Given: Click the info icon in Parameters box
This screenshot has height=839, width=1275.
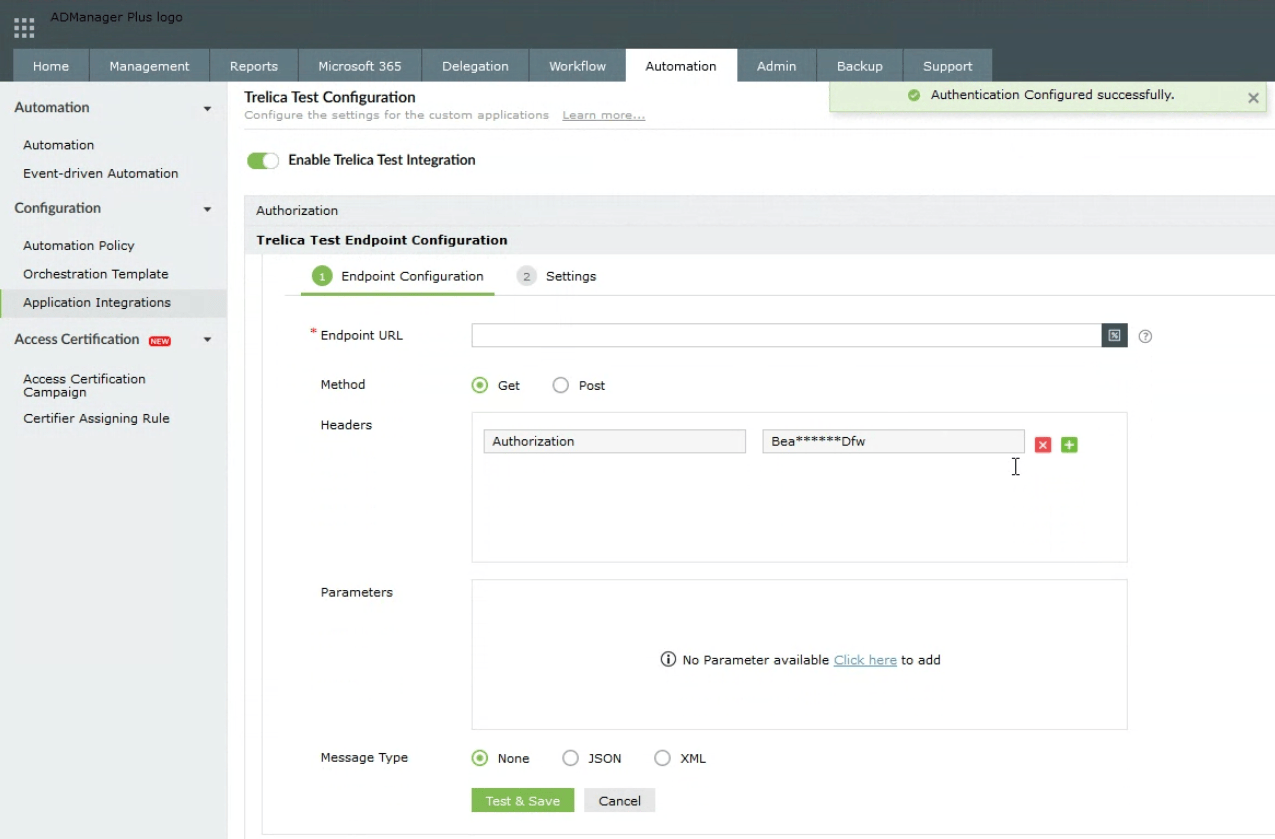Looking at the screenshot, I should point(668,659).
